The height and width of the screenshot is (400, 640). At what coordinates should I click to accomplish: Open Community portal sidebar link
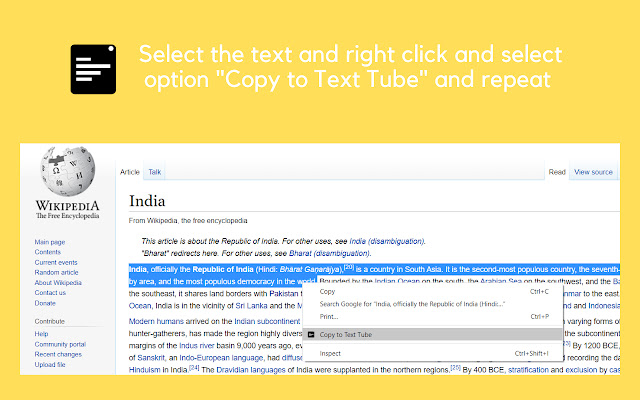click(x=60, y=344)
